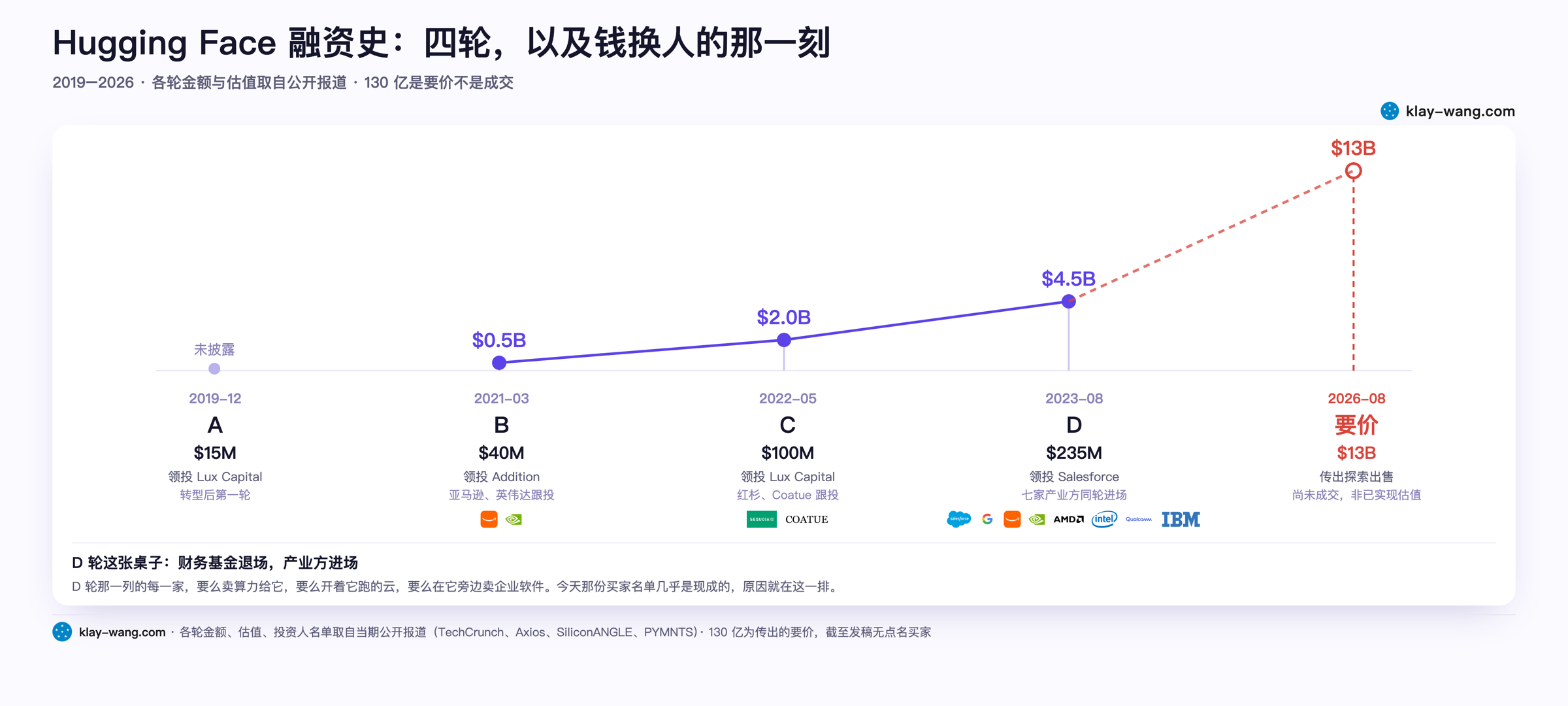
Task: Click the Amazon logo in the D round row
Action: coord(1012,519)
